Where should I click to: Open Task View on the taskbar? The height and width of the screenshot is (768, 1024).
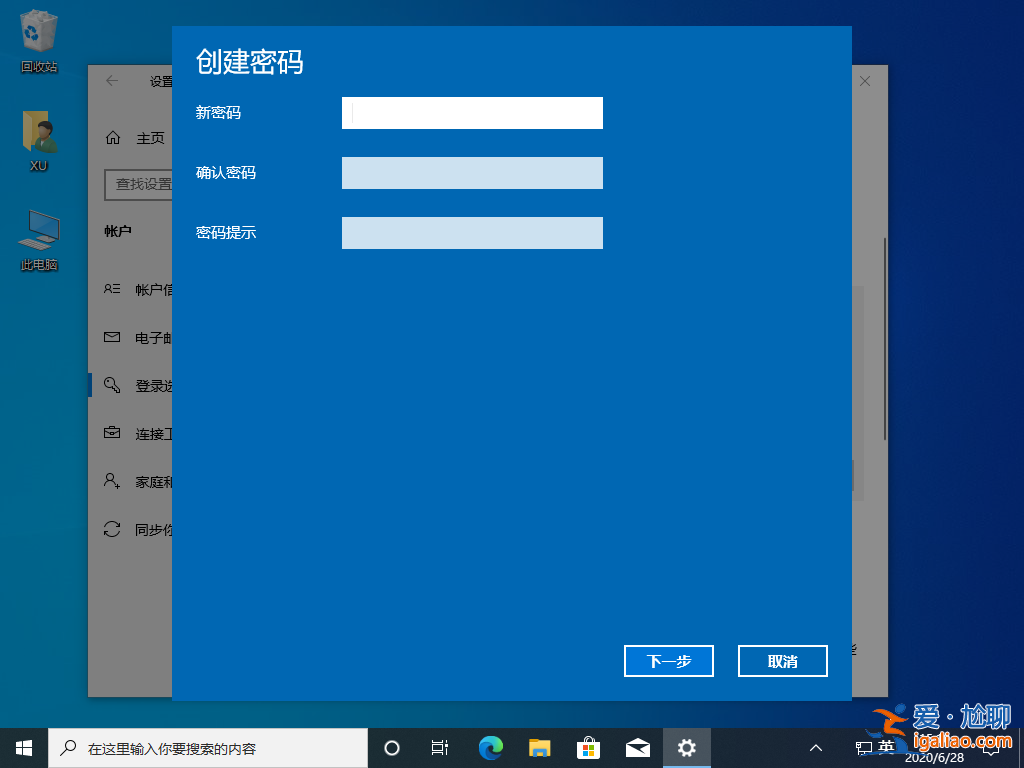(440, 747)
